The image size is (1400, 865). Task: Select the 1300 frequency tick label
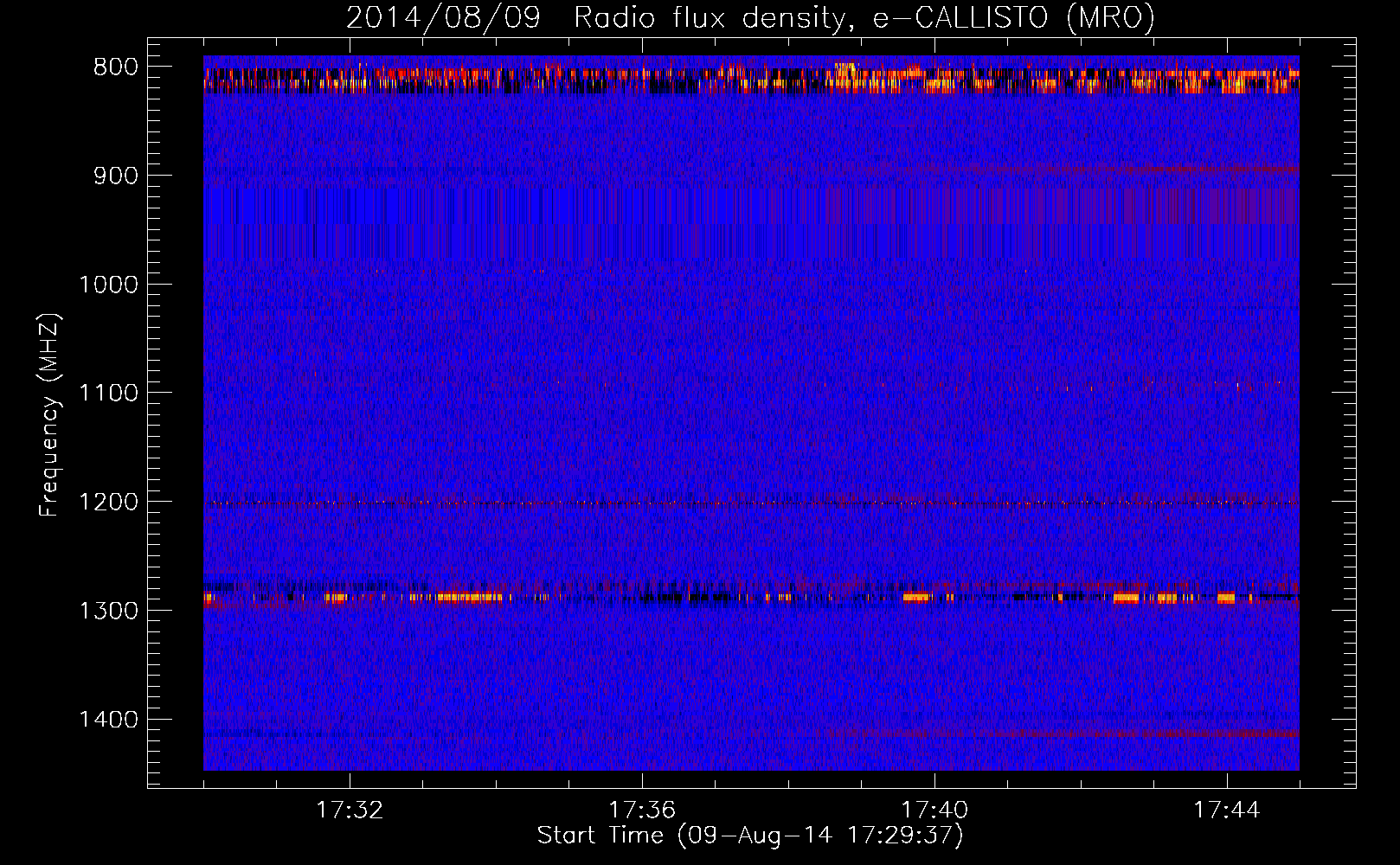point(109,611)
